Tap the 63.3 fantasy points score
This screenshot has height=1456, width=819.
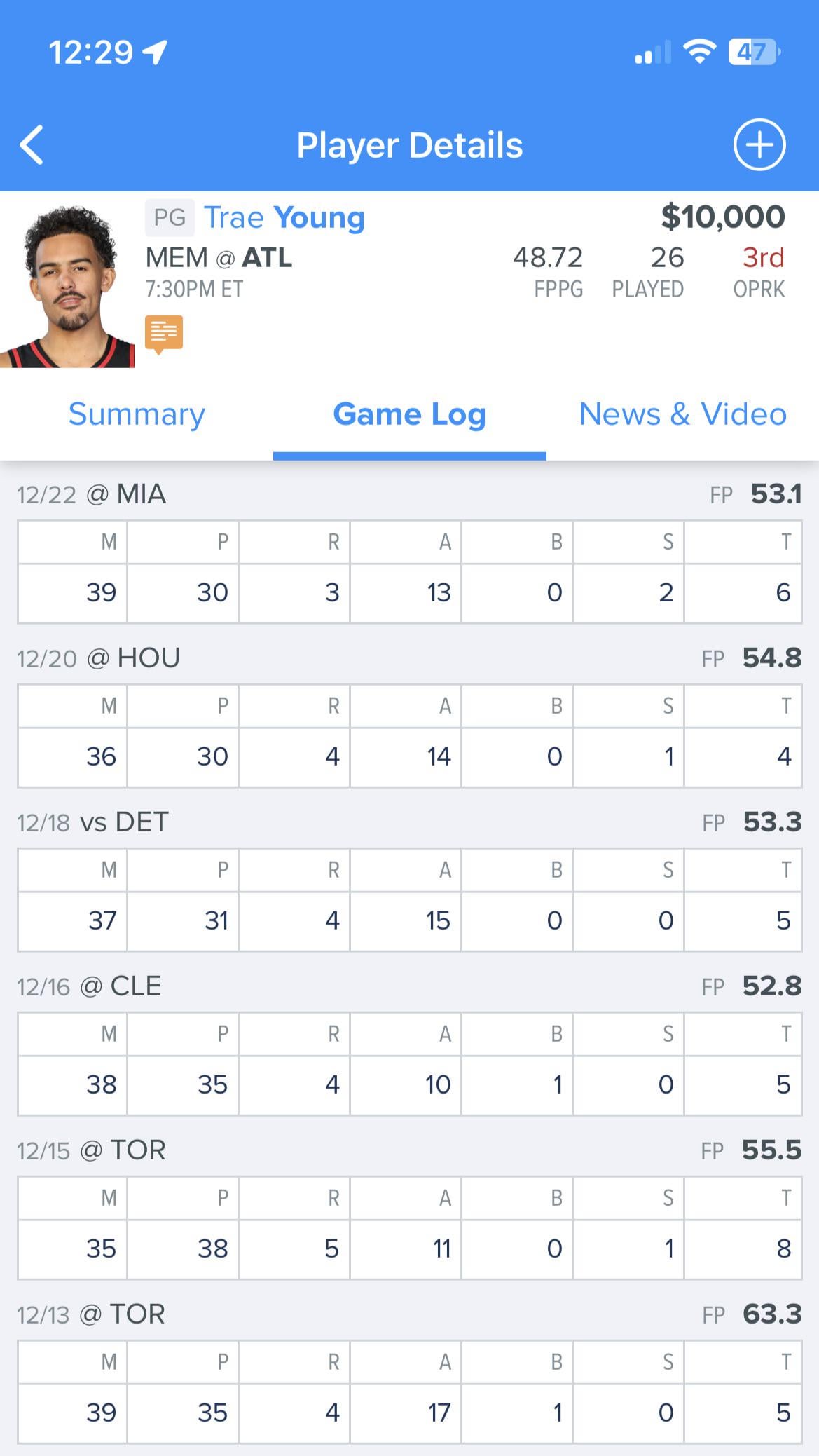point(771,1314)
